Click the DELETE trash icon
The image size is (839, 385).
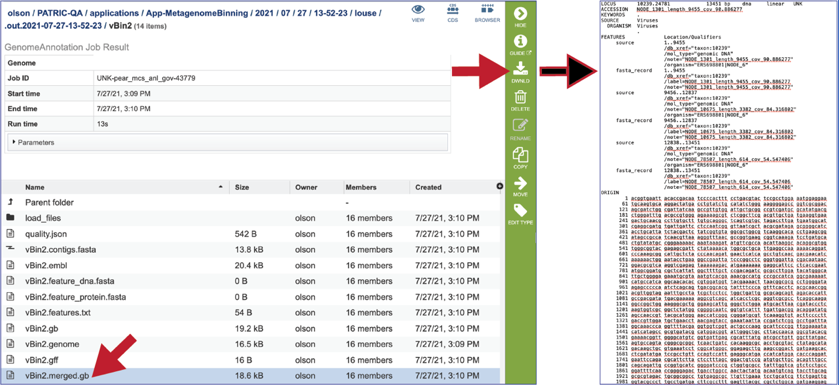(x=520, y=97)
